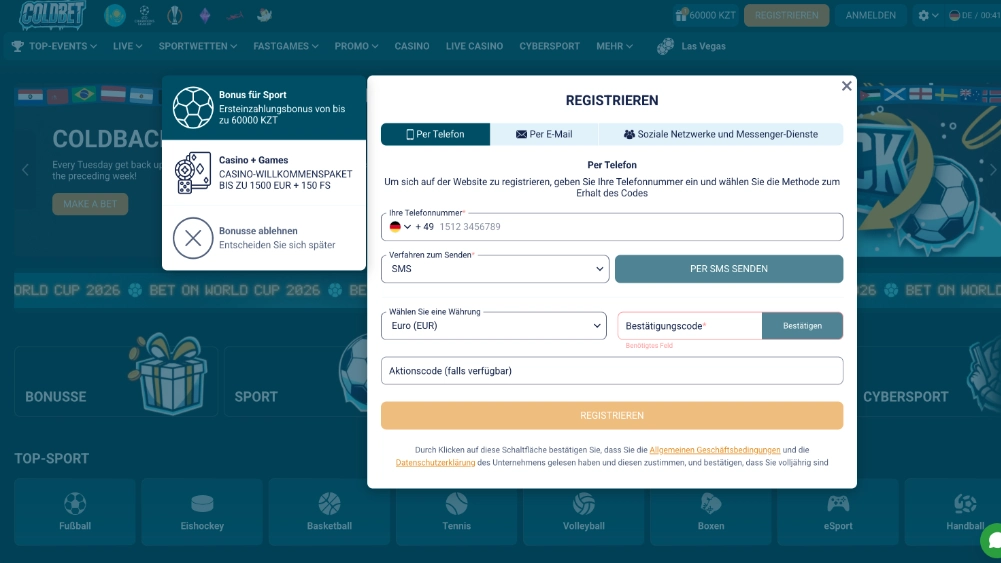
Task: Open the DE language selector
Action: point(974,15)
